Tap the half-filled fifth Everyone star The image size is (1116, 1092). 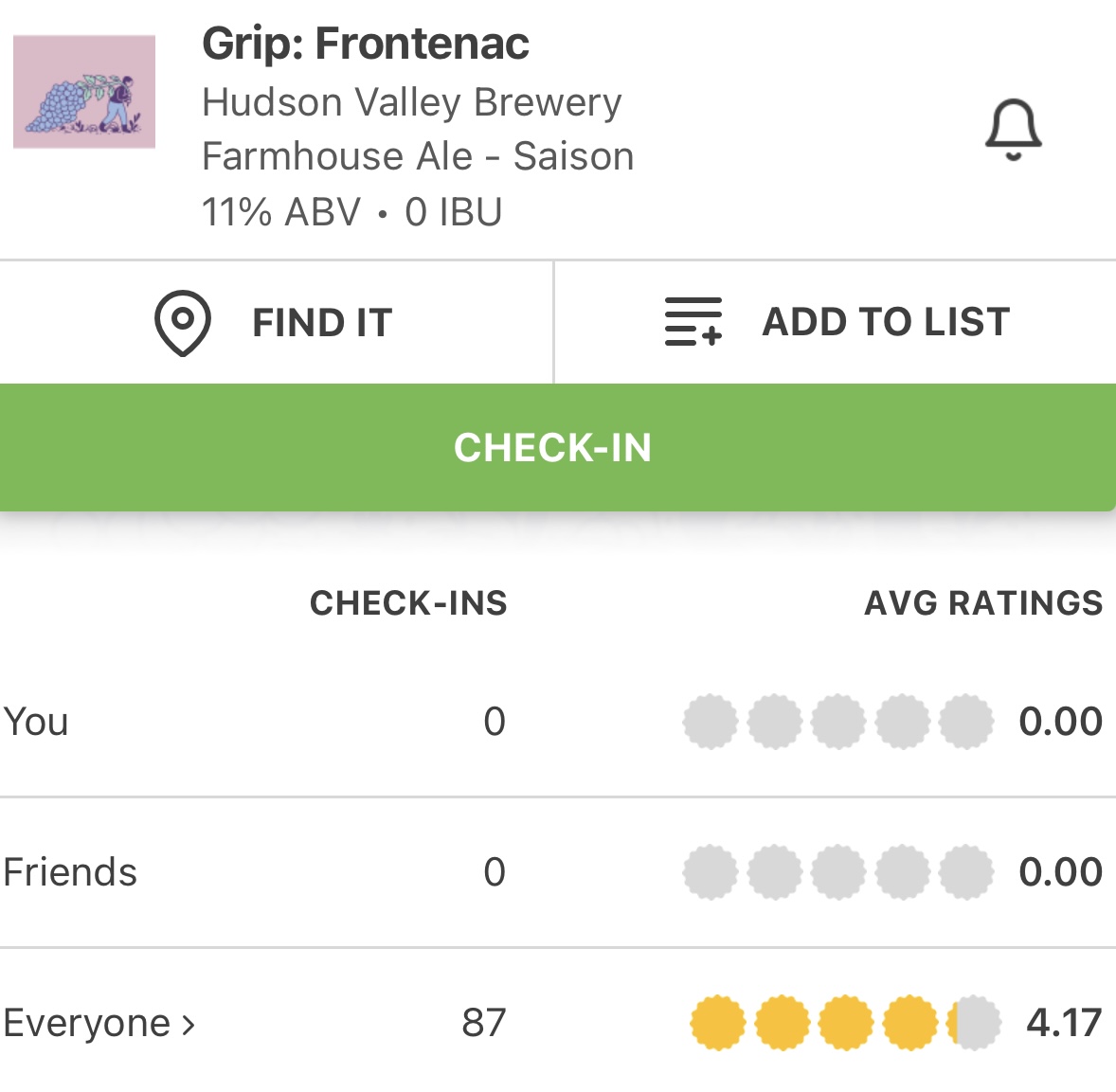pyautogui.click(x=974, y=1023)
